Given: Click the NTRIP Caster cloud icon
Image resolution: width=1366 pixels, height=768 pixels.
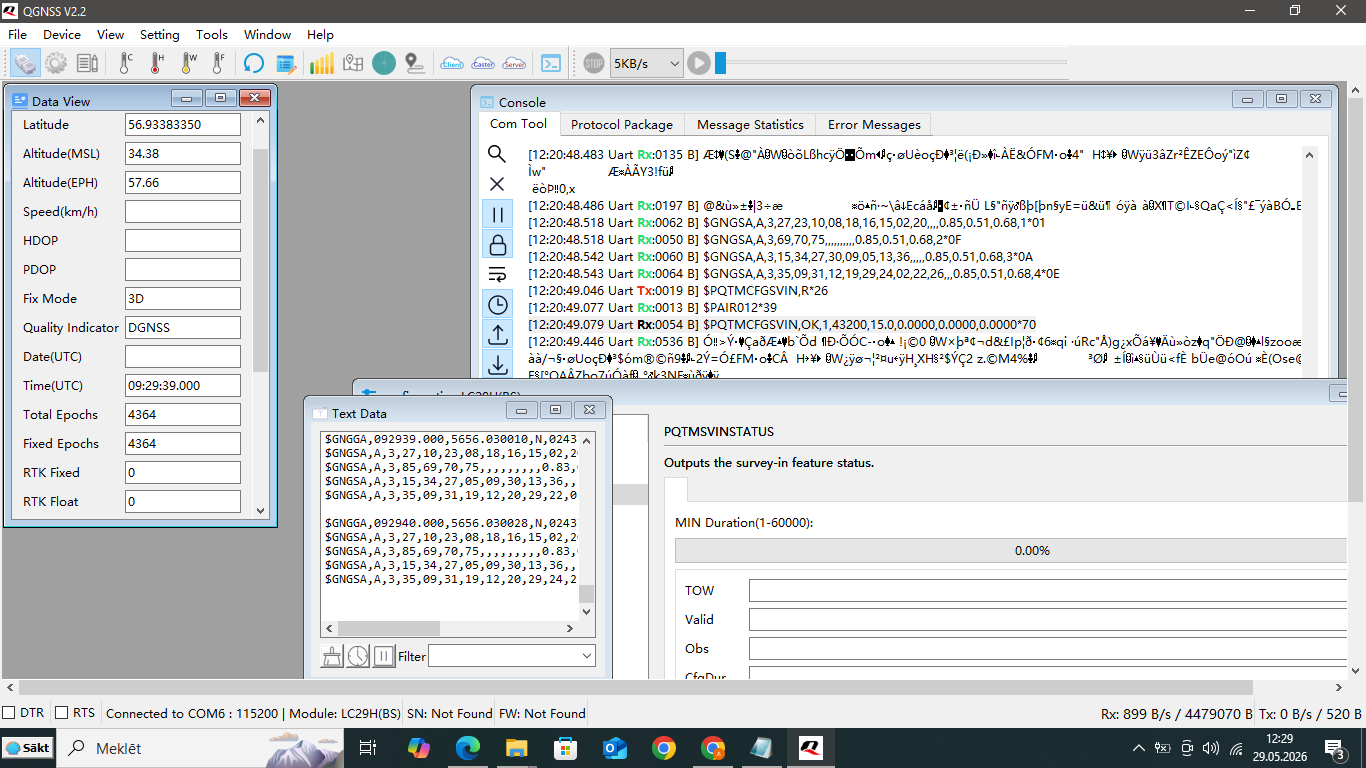Looking at the screenshot, I should 483,63.
